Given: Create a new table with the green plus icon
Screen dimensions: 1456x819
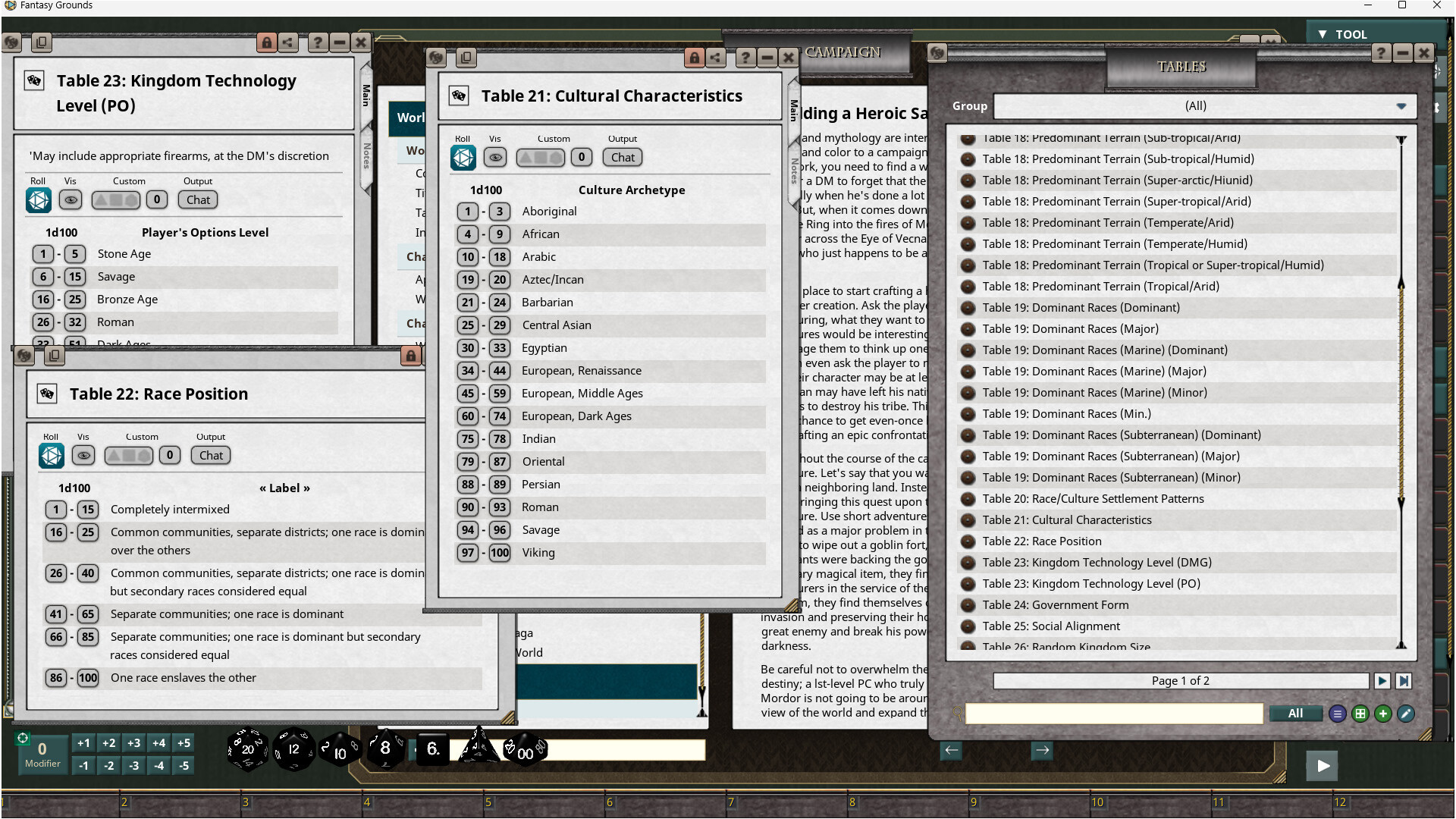Looking at the screenshot, I should (1383, 714).
